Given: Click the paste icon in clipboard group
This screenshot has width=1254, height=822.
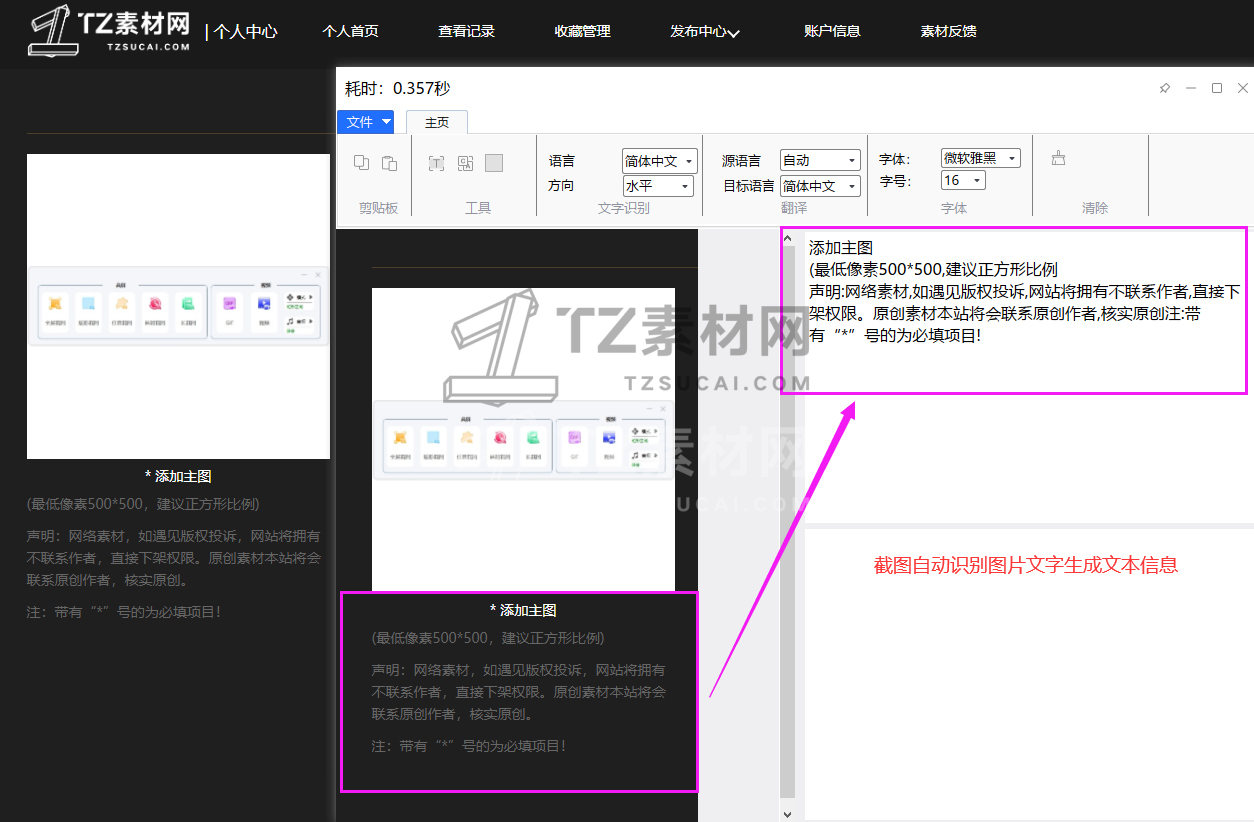Looking at the screenshot, I should (390, 163).
